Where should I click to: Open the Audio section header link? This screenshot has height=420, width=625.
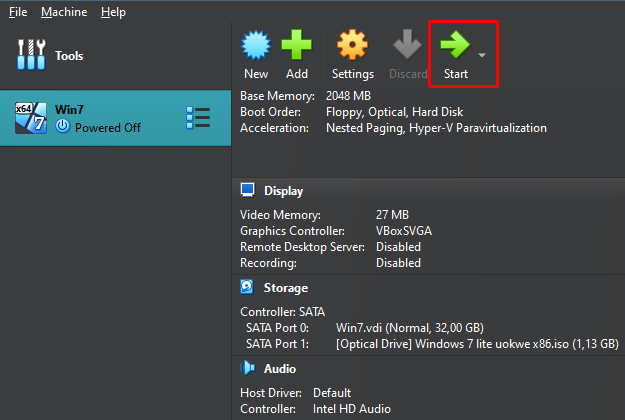280,369
